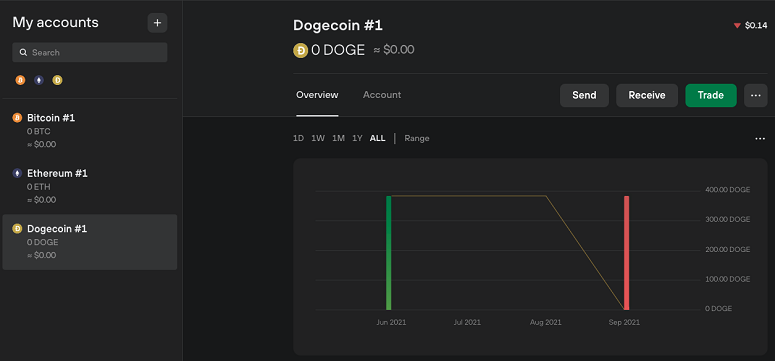The height and width of the screenshot is (361, 775).
Task: Click the green Trade button
Action: coord(711,95)
